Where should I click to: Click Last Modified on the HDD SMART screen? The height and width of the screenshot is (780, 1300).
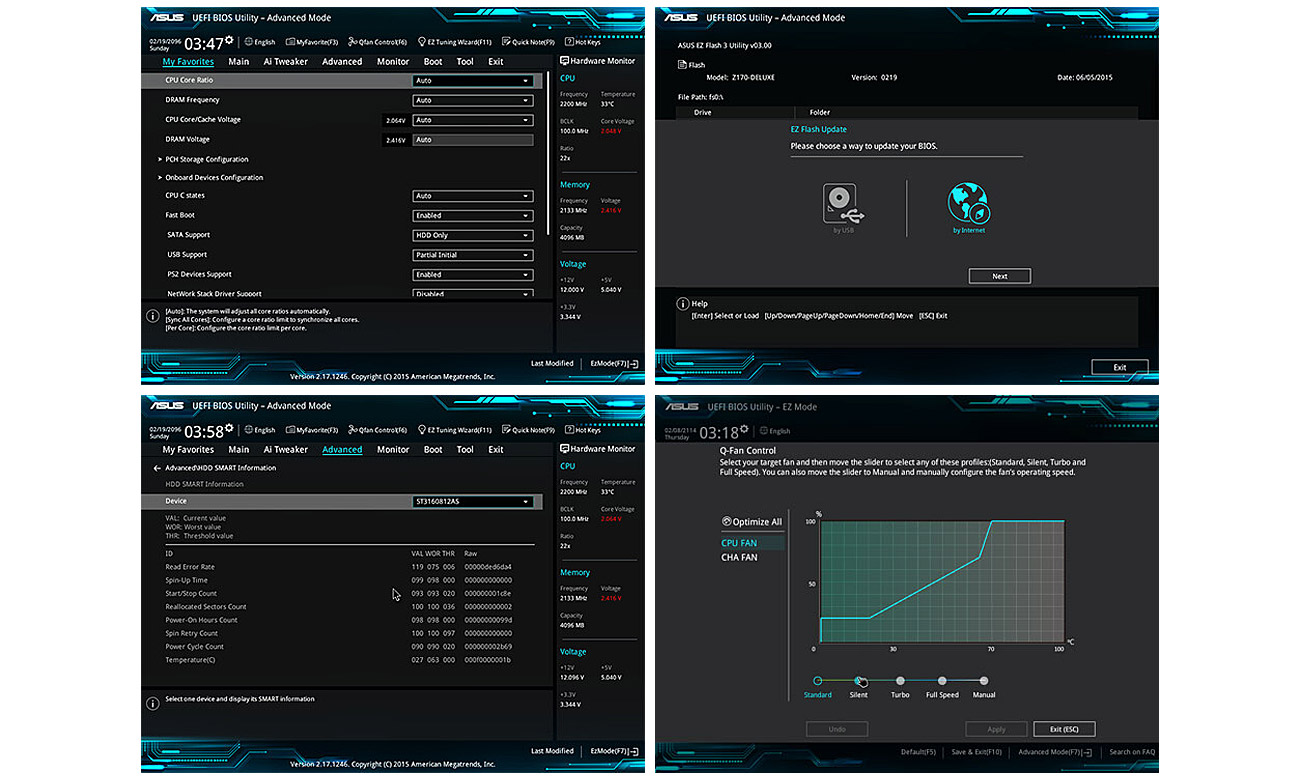552,751
